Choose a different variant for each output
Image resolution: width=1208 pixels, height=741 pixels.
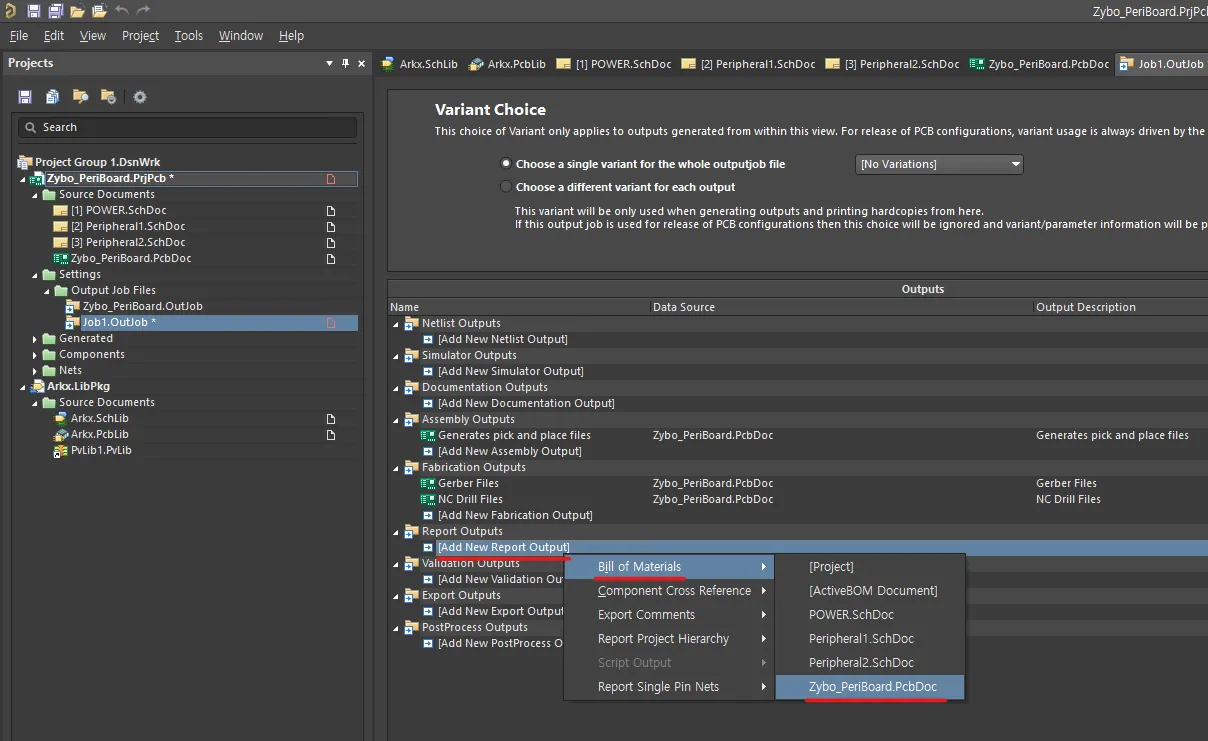point(505,187)
